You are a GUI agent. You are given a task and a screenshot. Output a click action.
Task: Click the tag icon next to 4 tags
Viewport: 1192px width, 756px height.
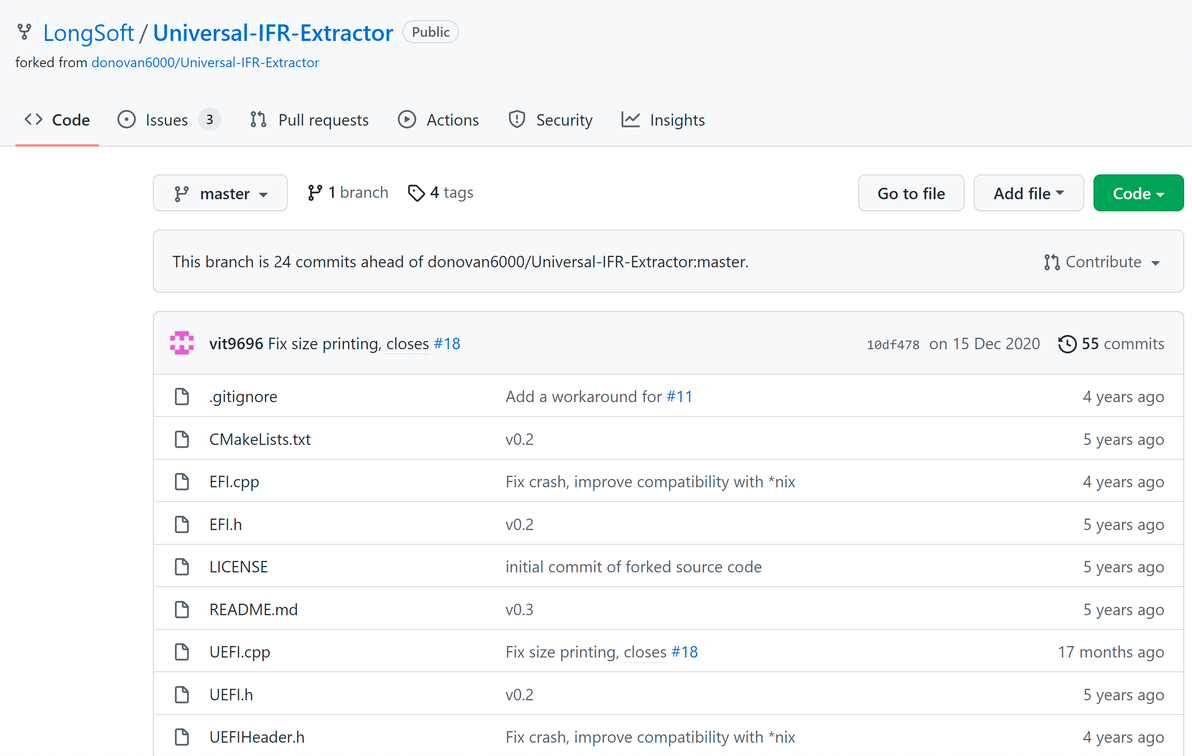pos(416,193)
